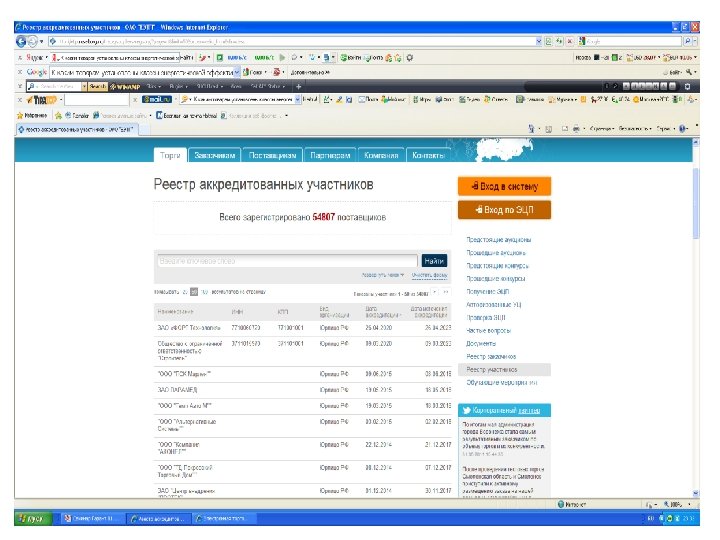Sort by Наименование column header

[175, 312]
